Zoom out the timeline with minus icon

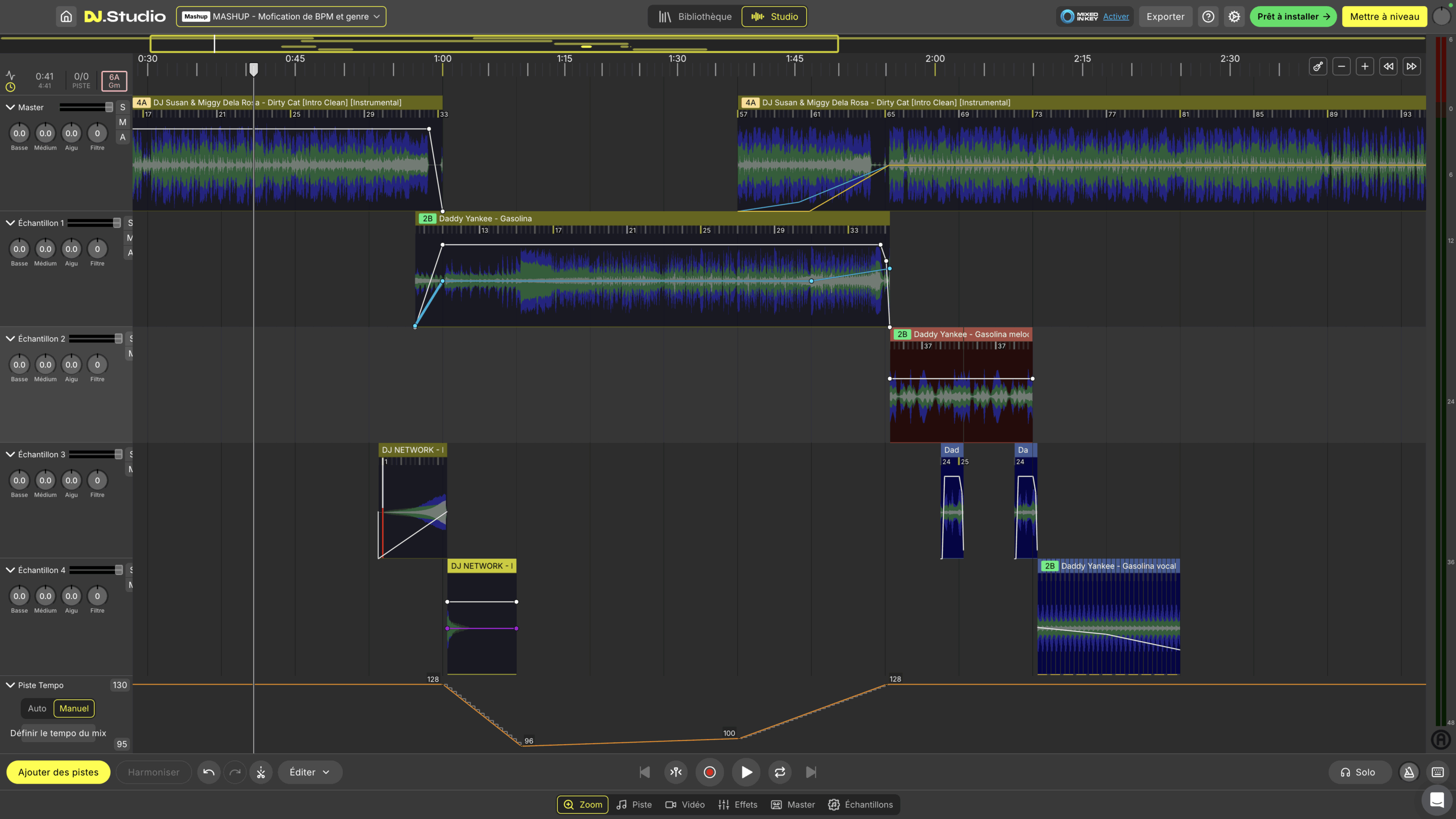click(x=1341, y=66)
